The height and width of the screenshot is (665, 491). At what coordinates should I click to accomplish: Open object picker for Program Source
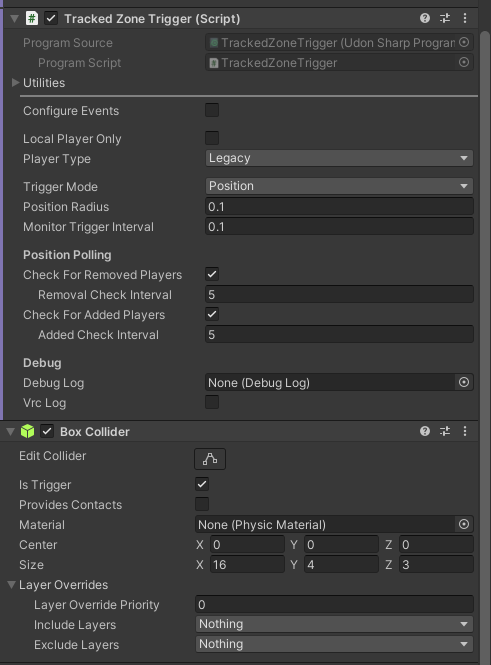pyautogui.click(x=464, y=42)
